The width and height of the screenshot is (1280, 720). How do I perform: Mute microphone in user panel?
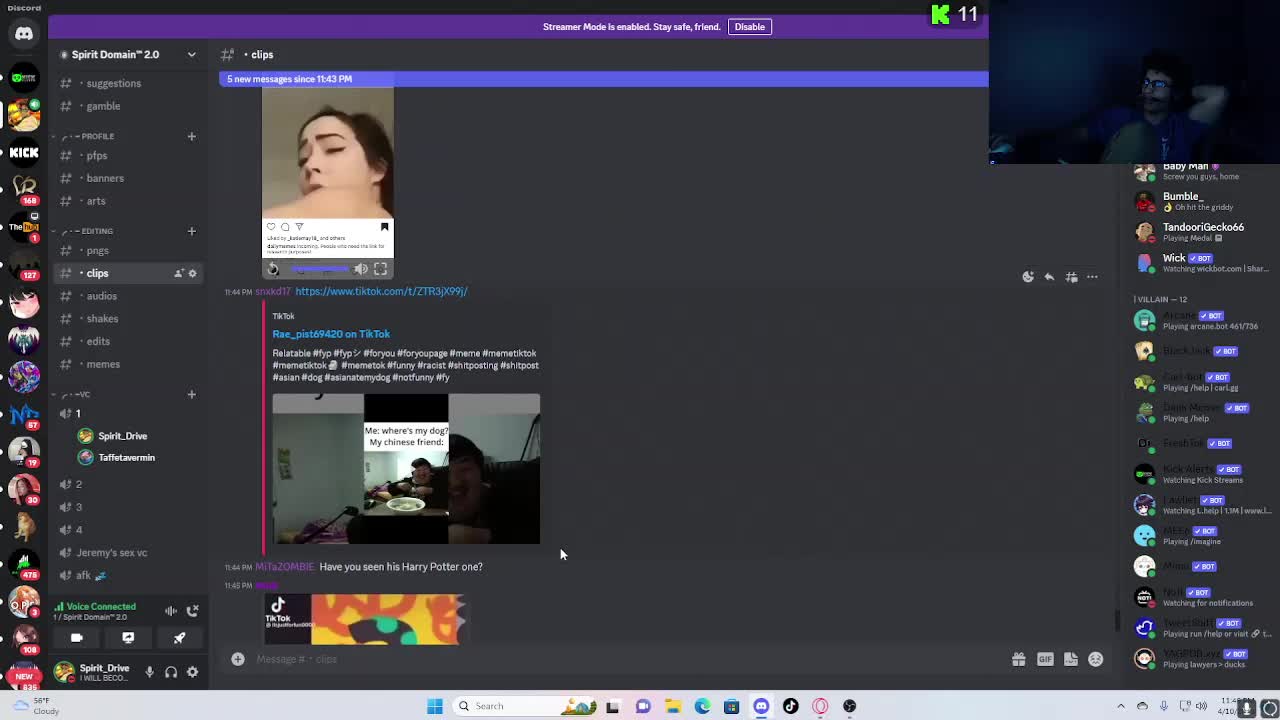click(x=150, y=672)
